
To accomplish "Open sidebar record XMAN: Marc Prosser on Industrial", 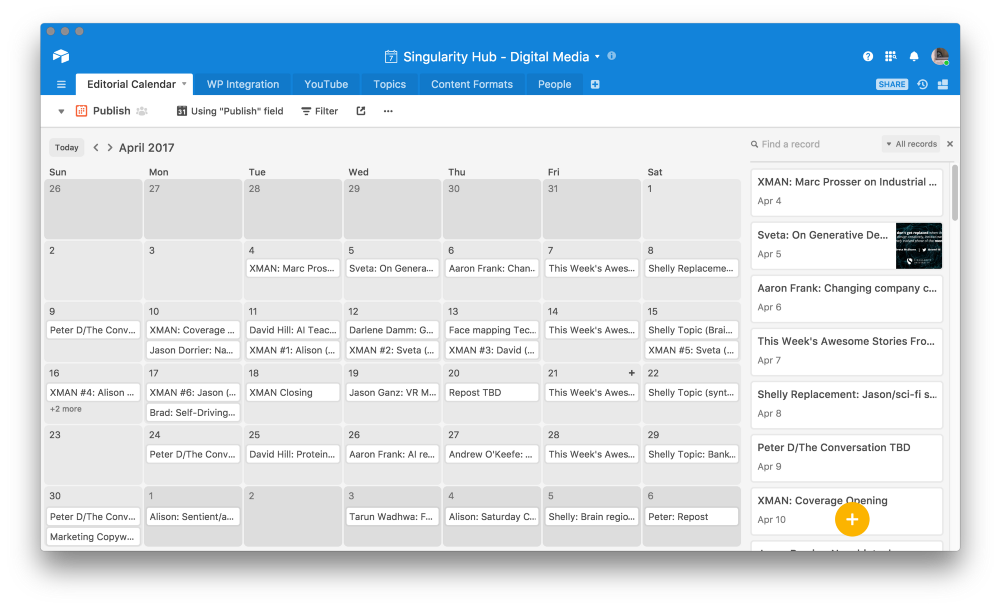I will coord(847,191).
